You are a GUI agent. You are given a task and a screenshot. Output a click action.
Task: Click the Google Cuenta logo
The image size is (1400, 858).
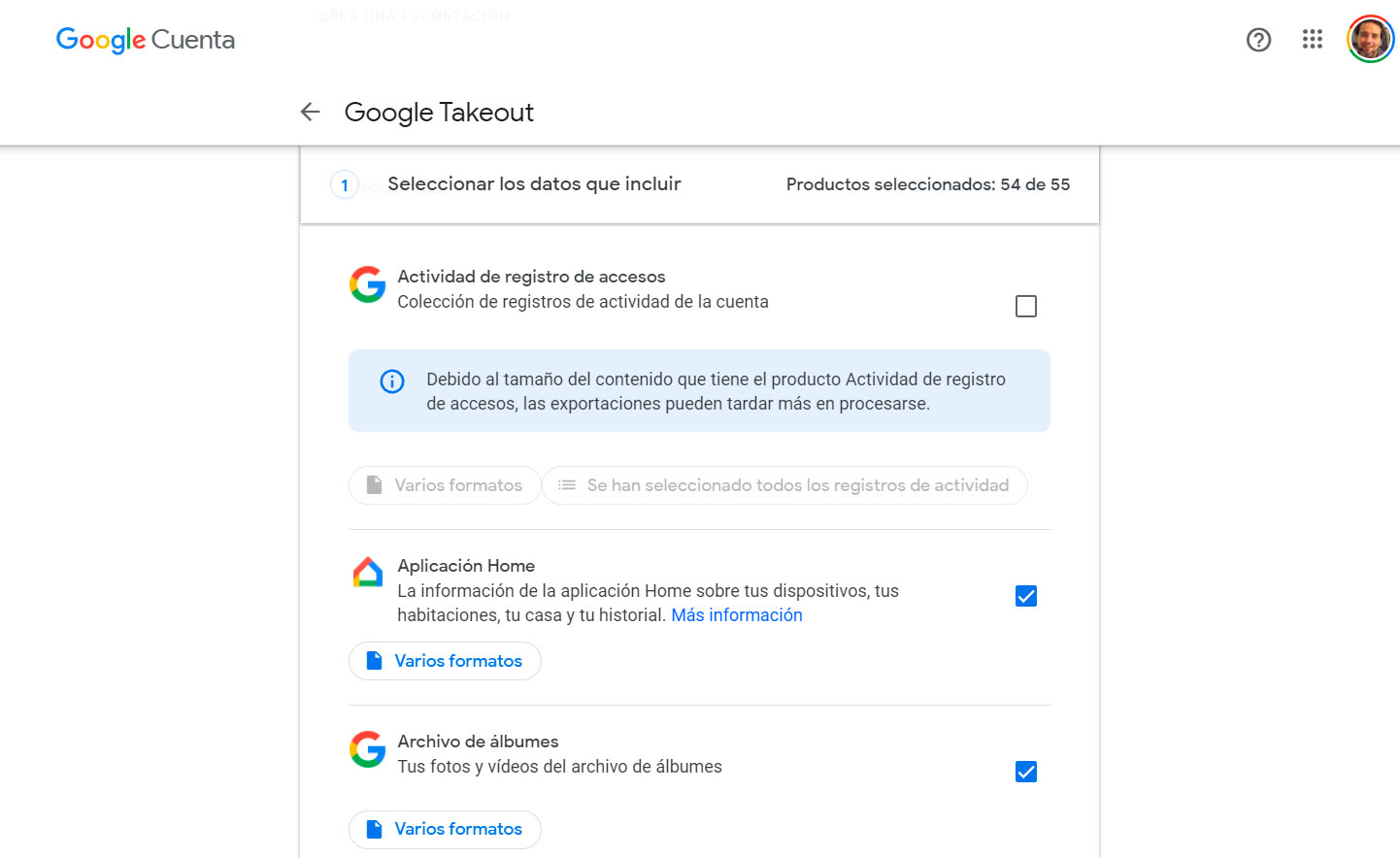[146, 40]
